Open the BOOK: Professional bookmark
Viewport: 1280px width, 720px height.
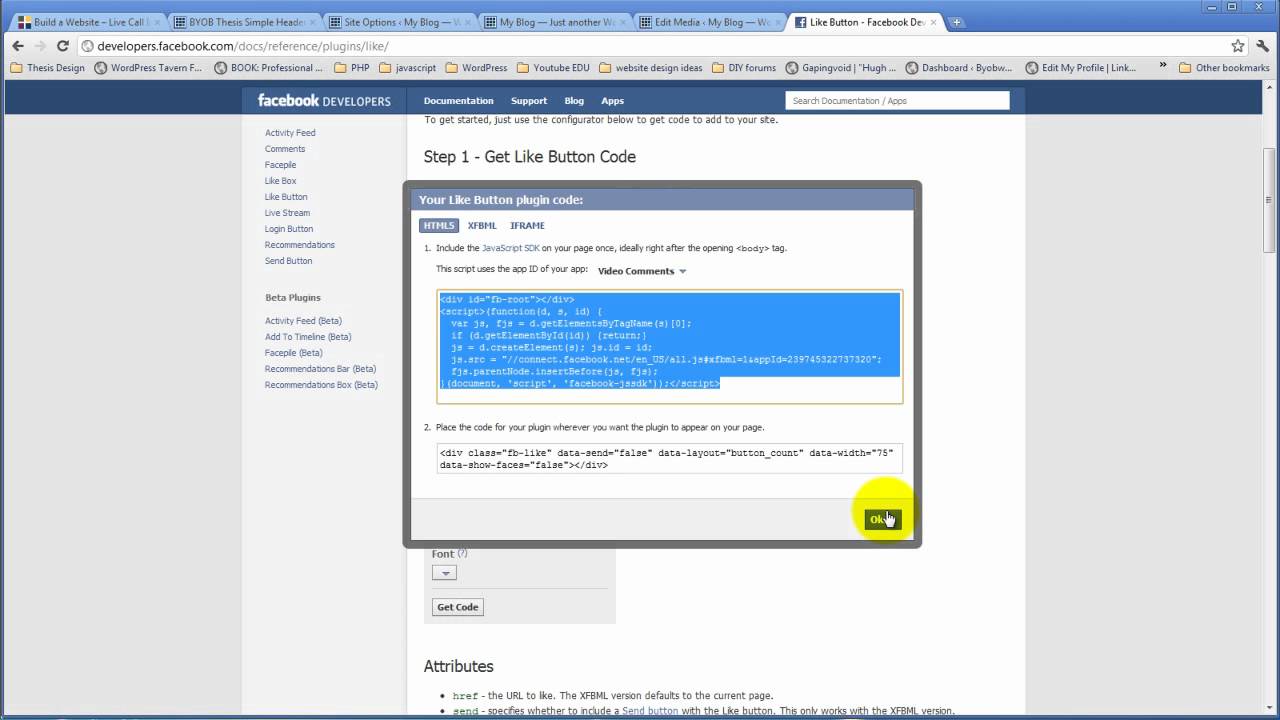pos(268,68)
